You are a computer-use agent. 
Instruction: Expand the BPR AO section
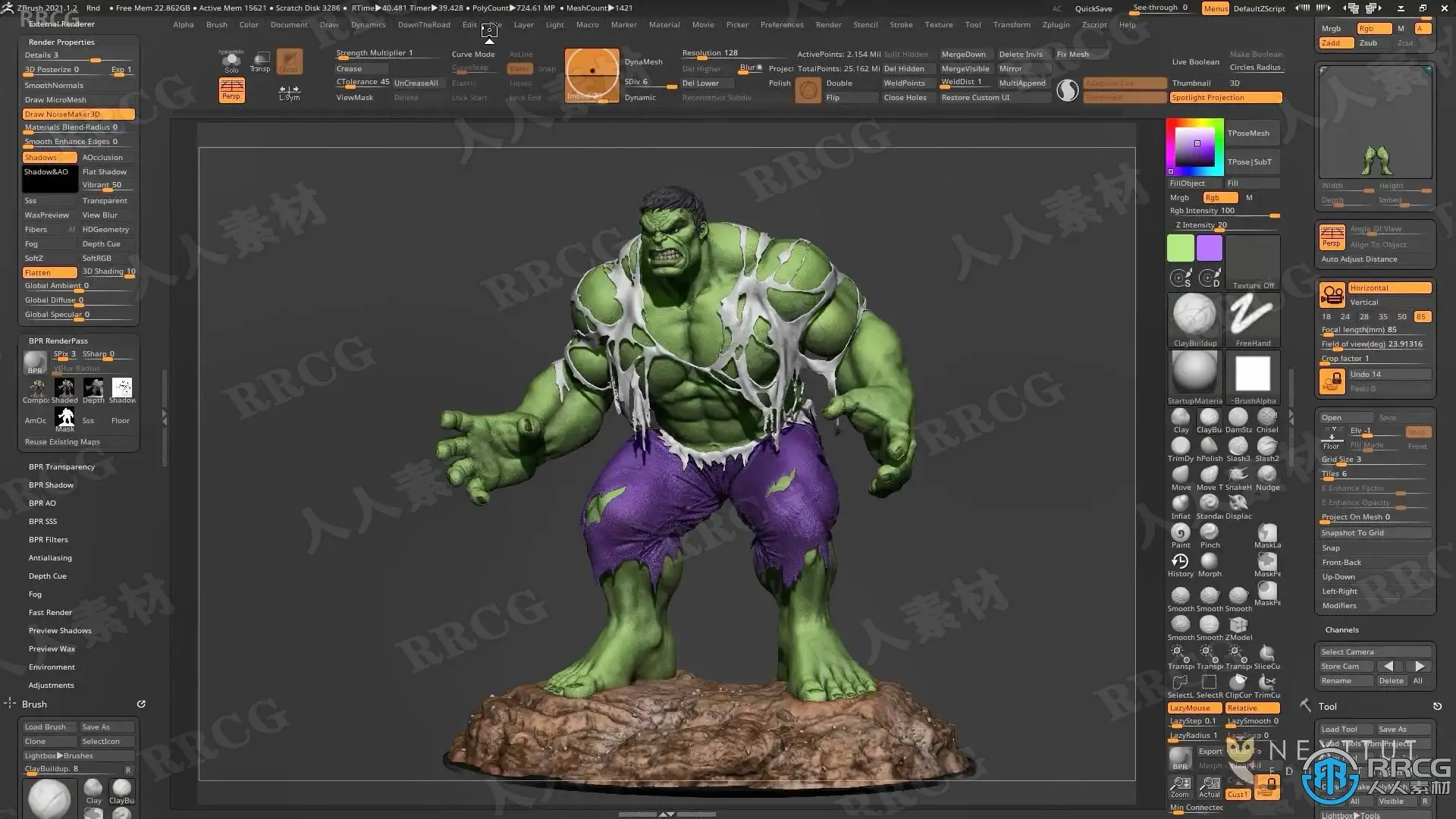pyautogui.click(x=42, y=504)
